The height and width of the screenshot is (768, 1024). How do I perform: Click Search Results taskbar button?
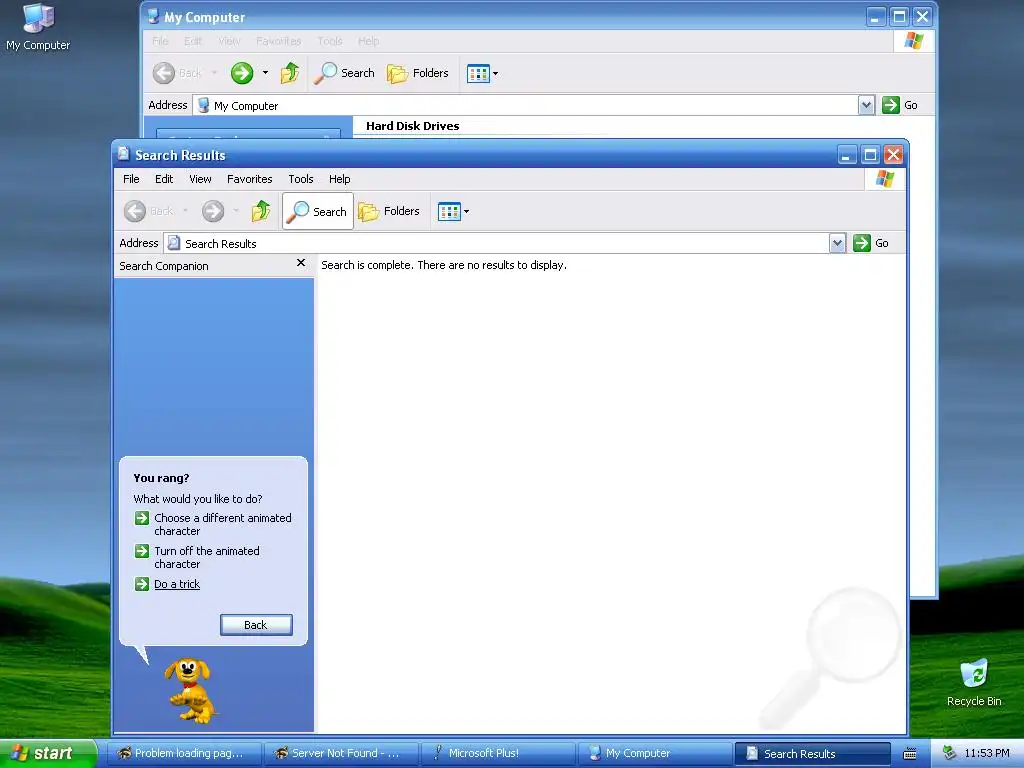pyautogui.click(x=812, y=753)
